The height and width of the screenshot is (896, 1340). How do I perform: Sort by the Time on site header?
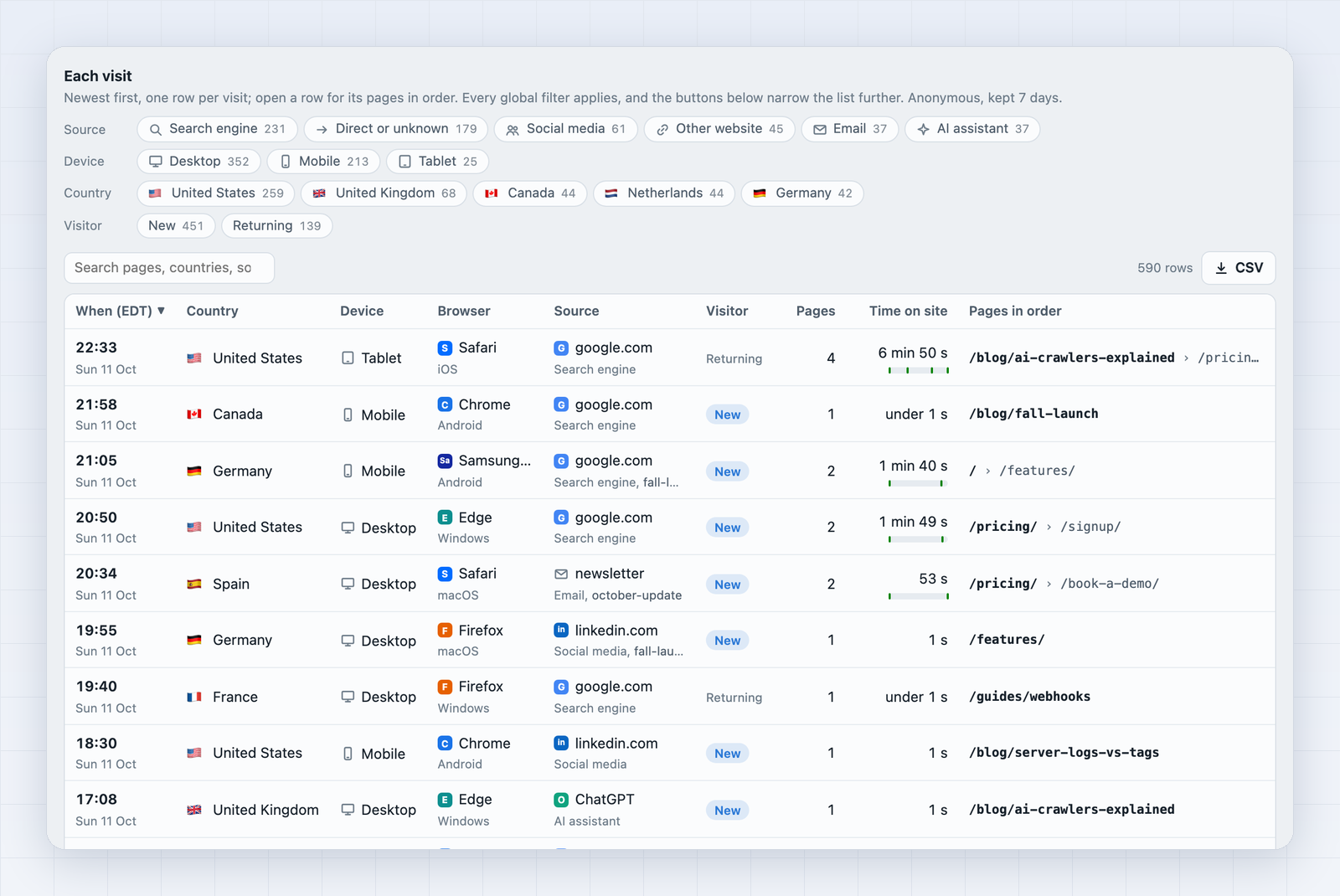point(908,311)
